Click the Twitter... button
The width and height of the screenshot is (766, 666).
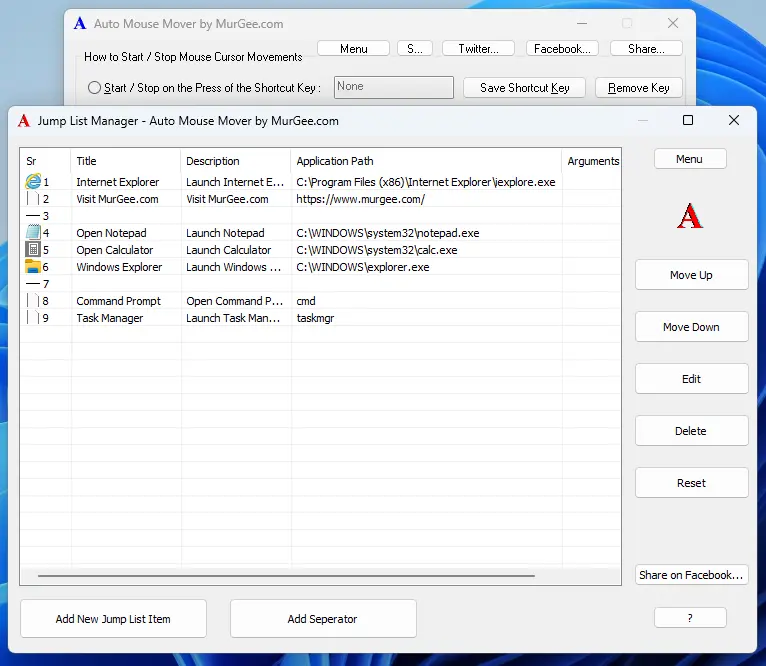[478, 48]
